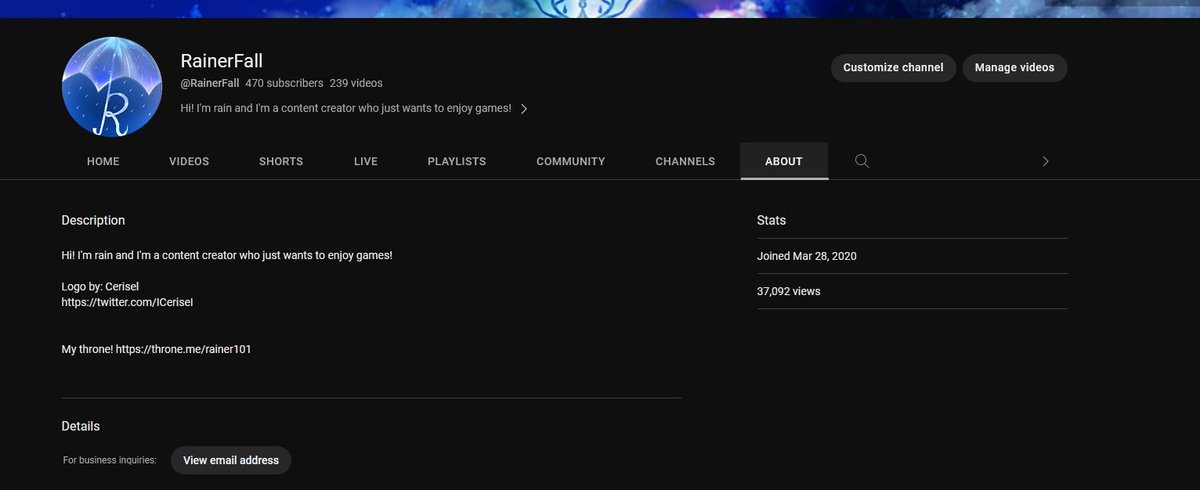1200x490 pixels.
Task: Expand channel description with chevron arrow
Action: 524,109
